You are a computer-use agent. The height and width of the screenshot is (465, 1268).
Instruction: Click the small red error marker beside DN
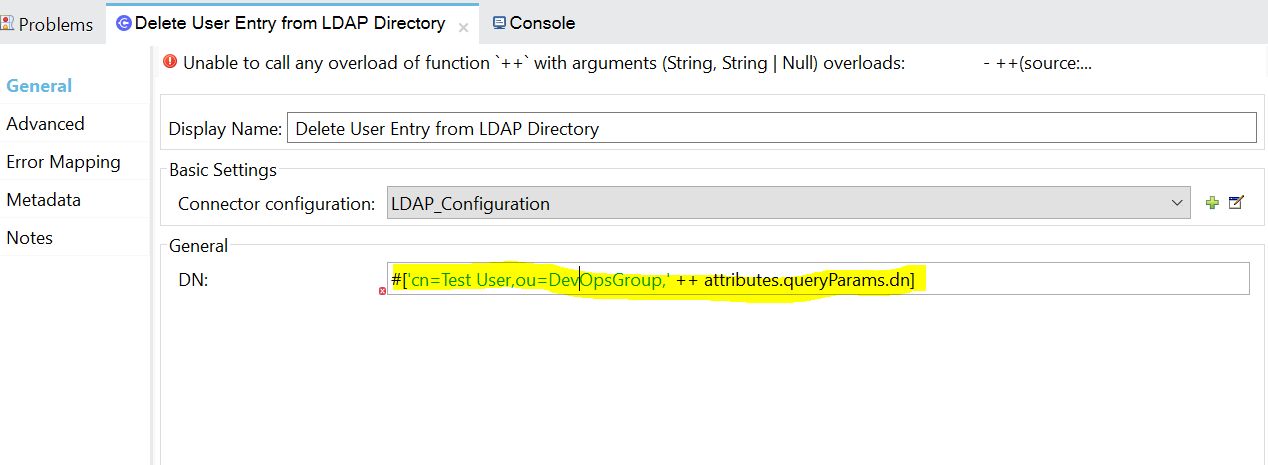click(x=383, y=291)
